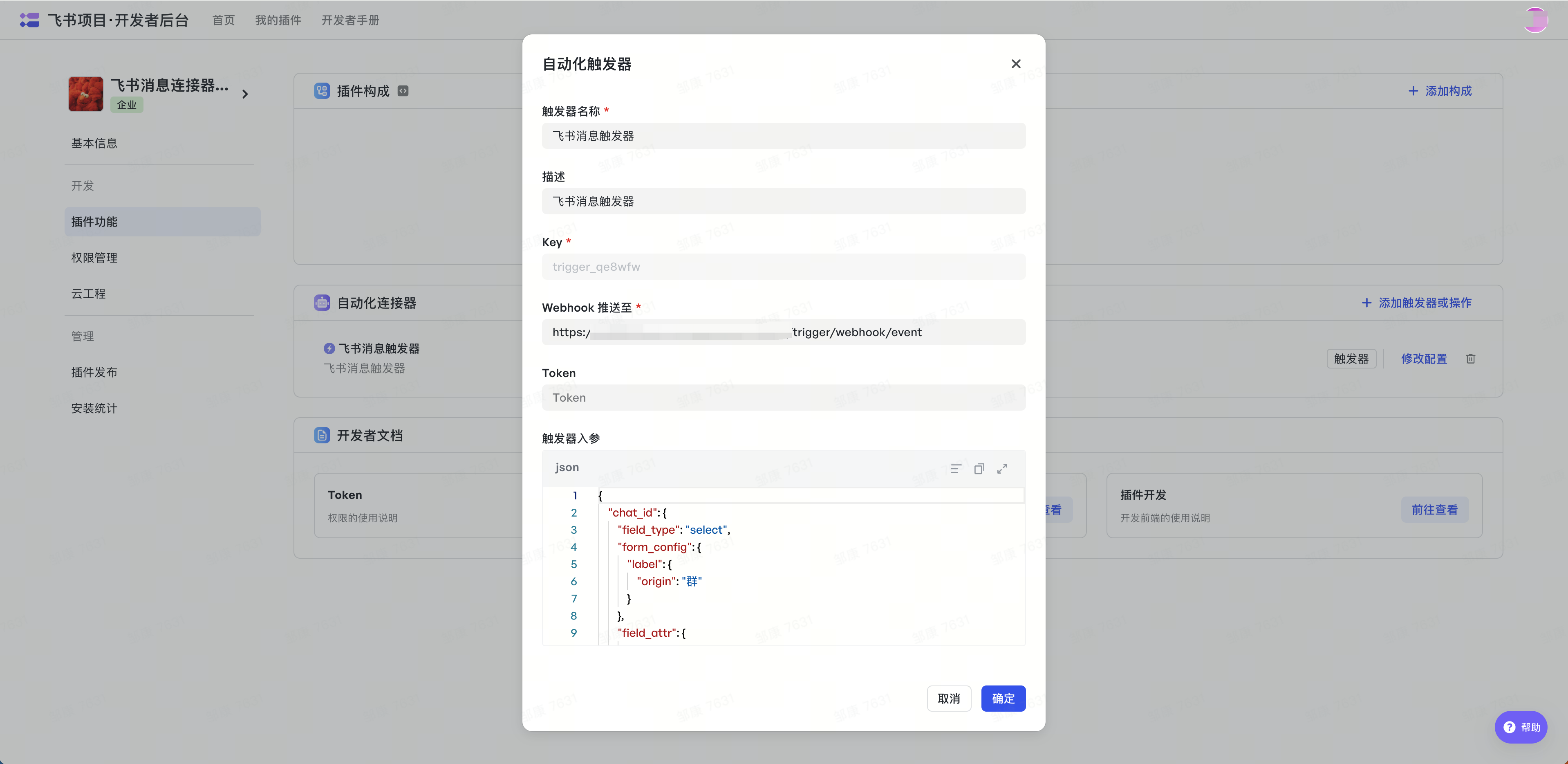Click line number 5 in JSON editor

(x=573, y=564)
